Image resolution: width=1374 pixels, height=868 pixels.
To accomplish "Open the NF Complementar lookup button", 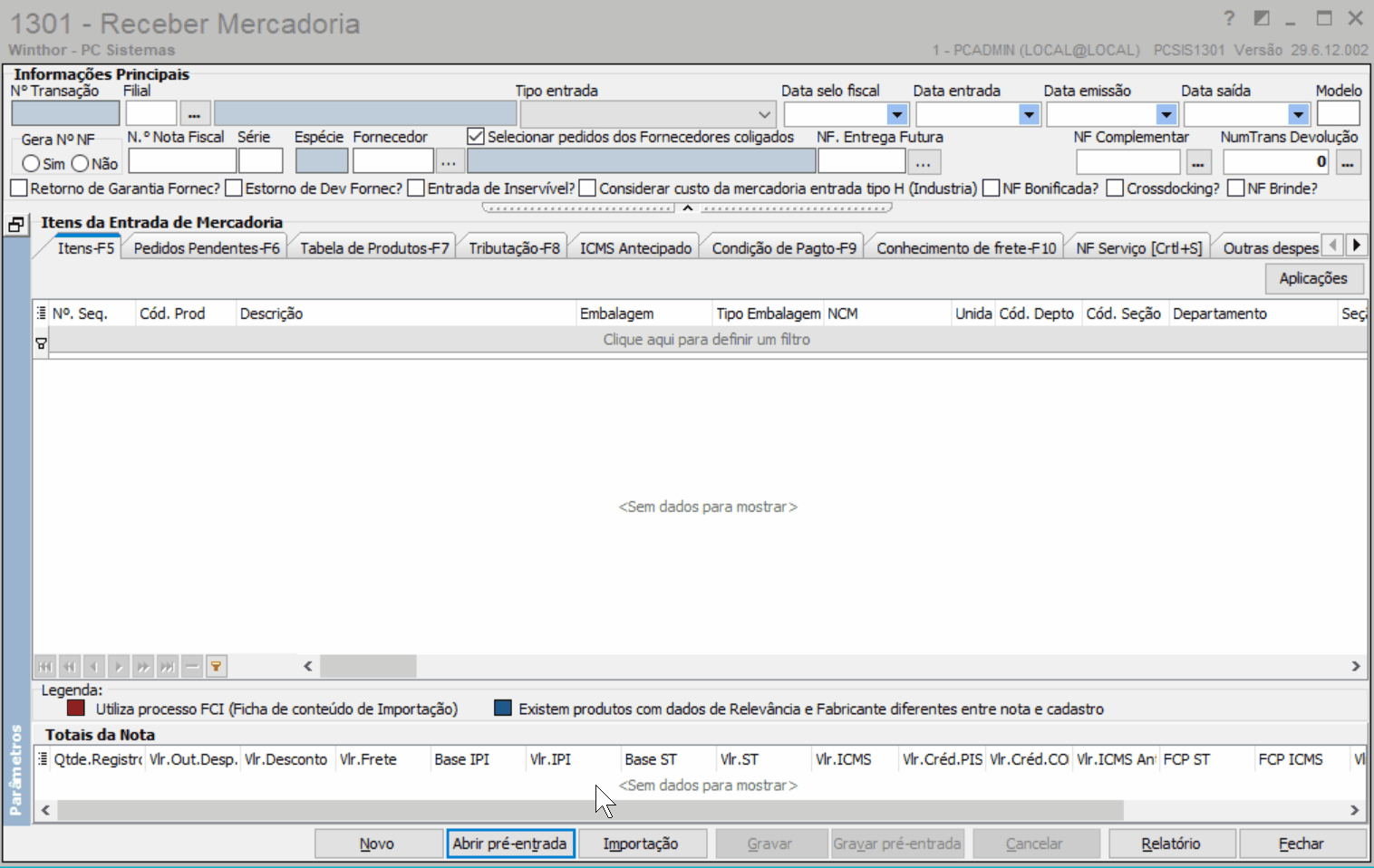I will [x=1198, y=162].
